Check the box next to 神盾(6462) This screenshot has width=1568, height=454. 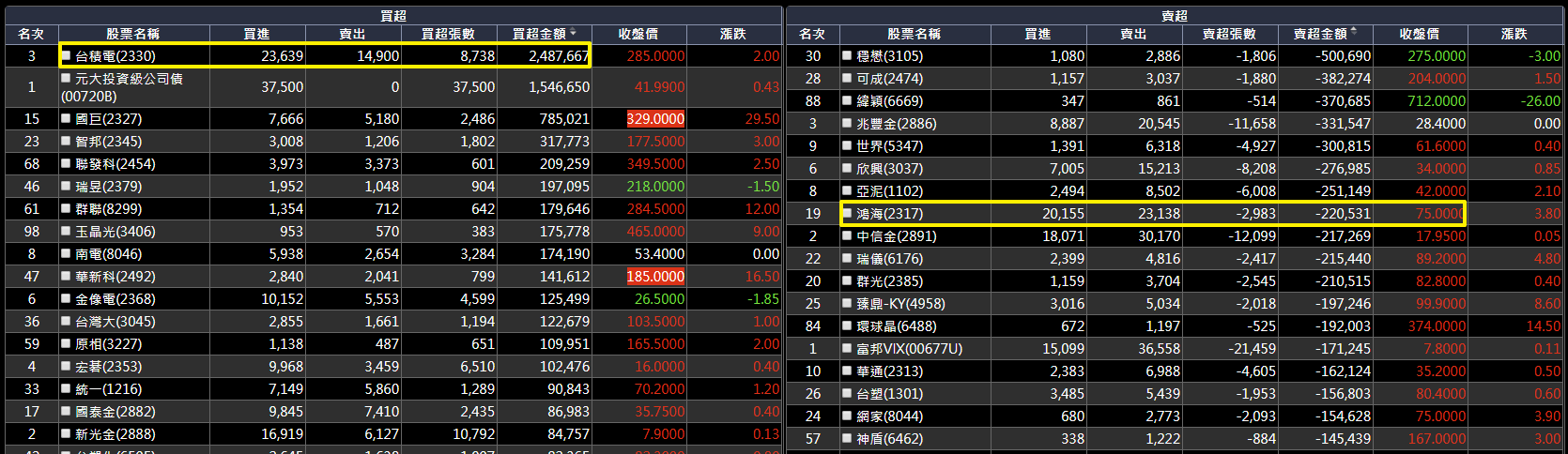848,439
